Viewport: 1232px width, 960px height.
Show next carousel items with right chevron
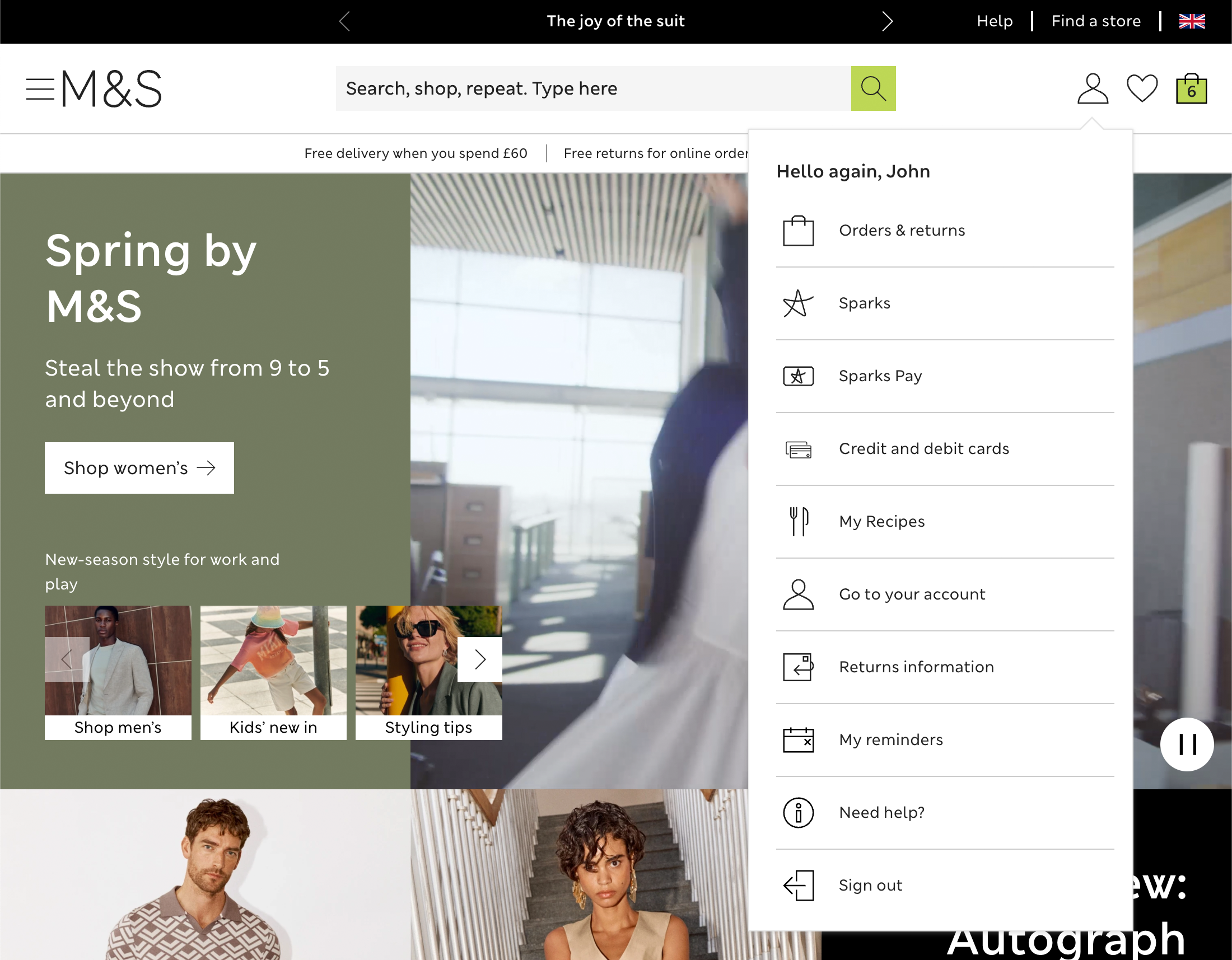pyautogui.click(x=479, y=659)
